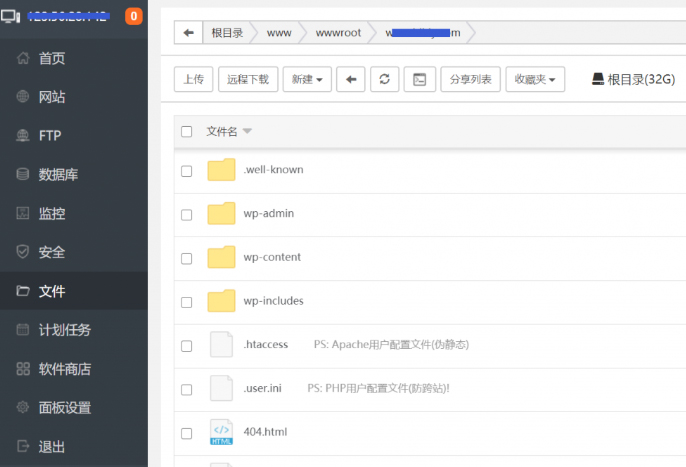Open the 收藏夹 dropdown menu
The height and width of the screenshot is (467, 686).
tap(536, 79)
